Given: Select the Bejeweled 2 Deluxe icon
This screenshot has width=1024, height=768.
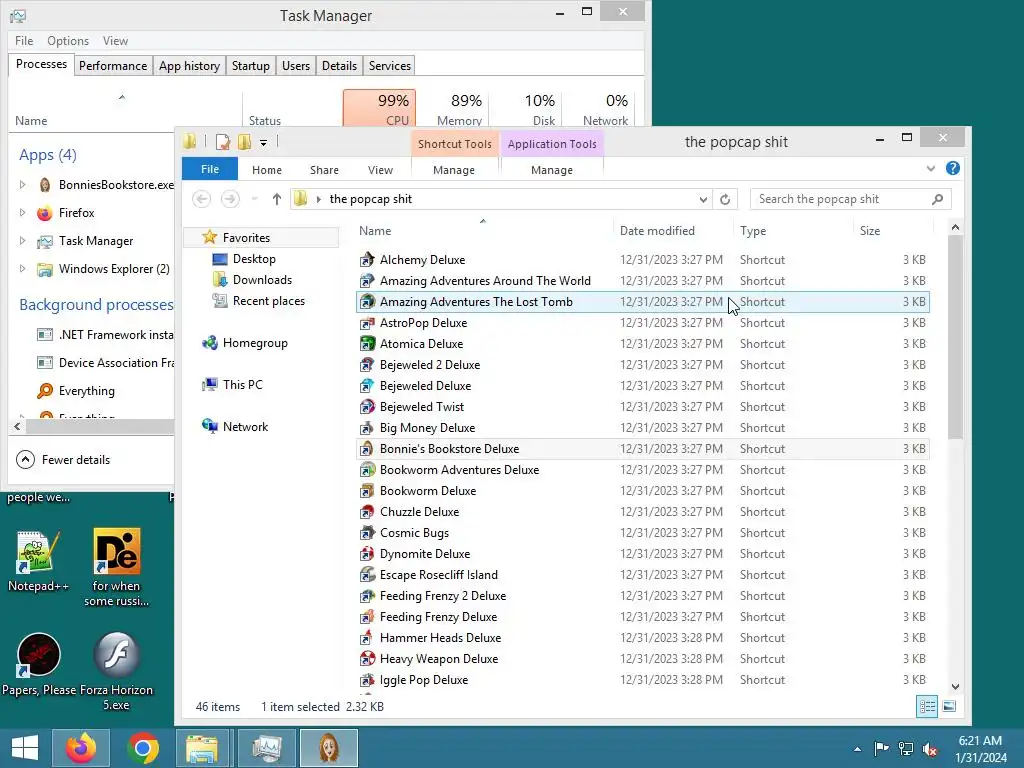Looking at the screenshot, I should (368, 364).
